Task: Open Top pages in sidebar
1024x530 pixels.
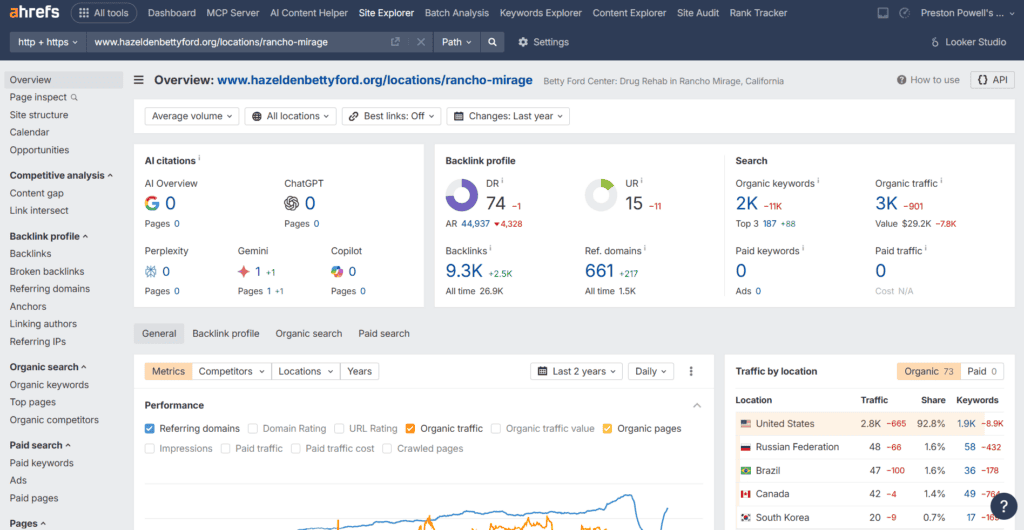Action: click(33, 402)
